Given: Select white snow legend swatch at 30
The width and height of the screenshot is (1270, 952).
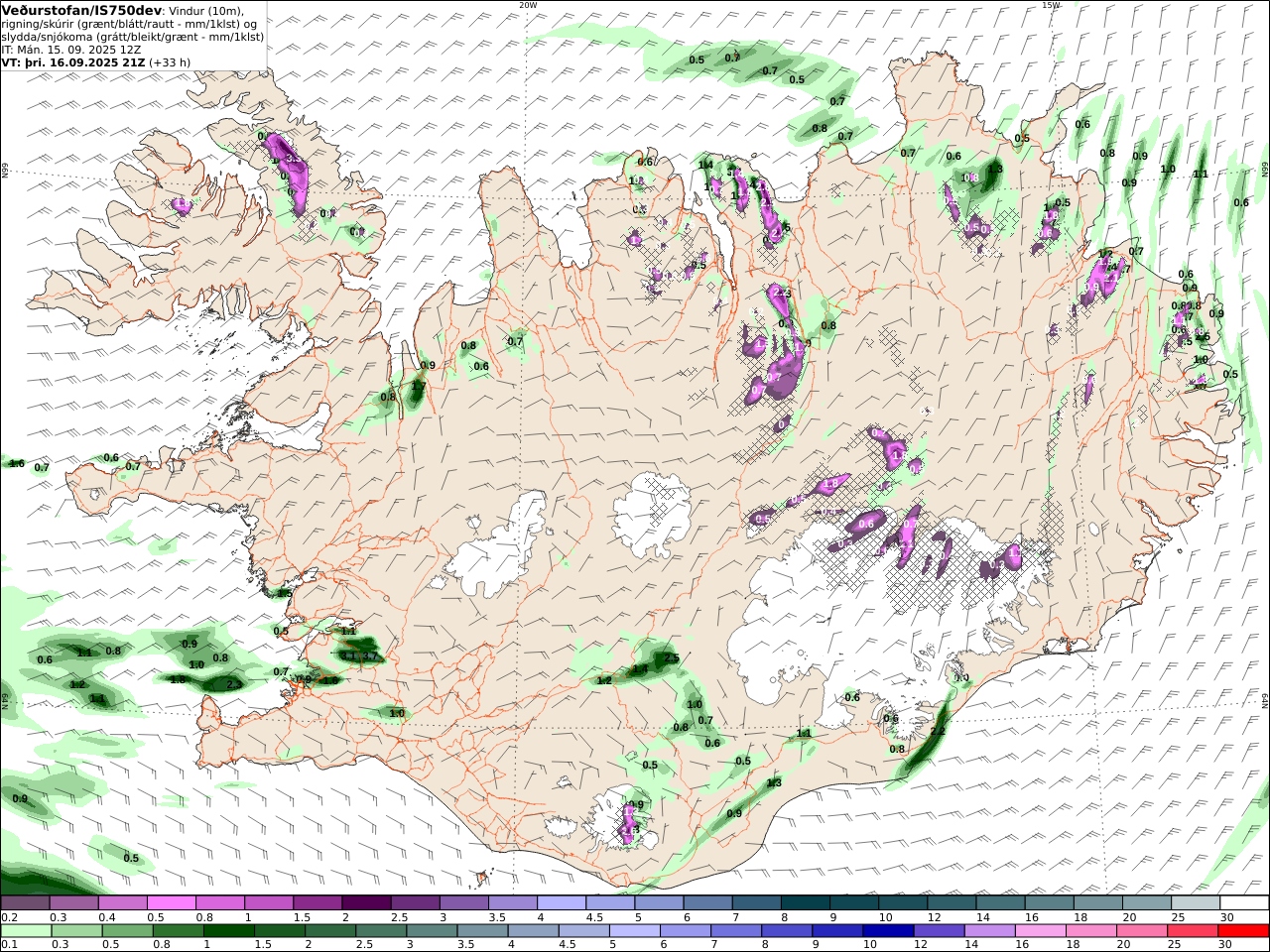Looking at the screenshot, I should [1243, 903].
